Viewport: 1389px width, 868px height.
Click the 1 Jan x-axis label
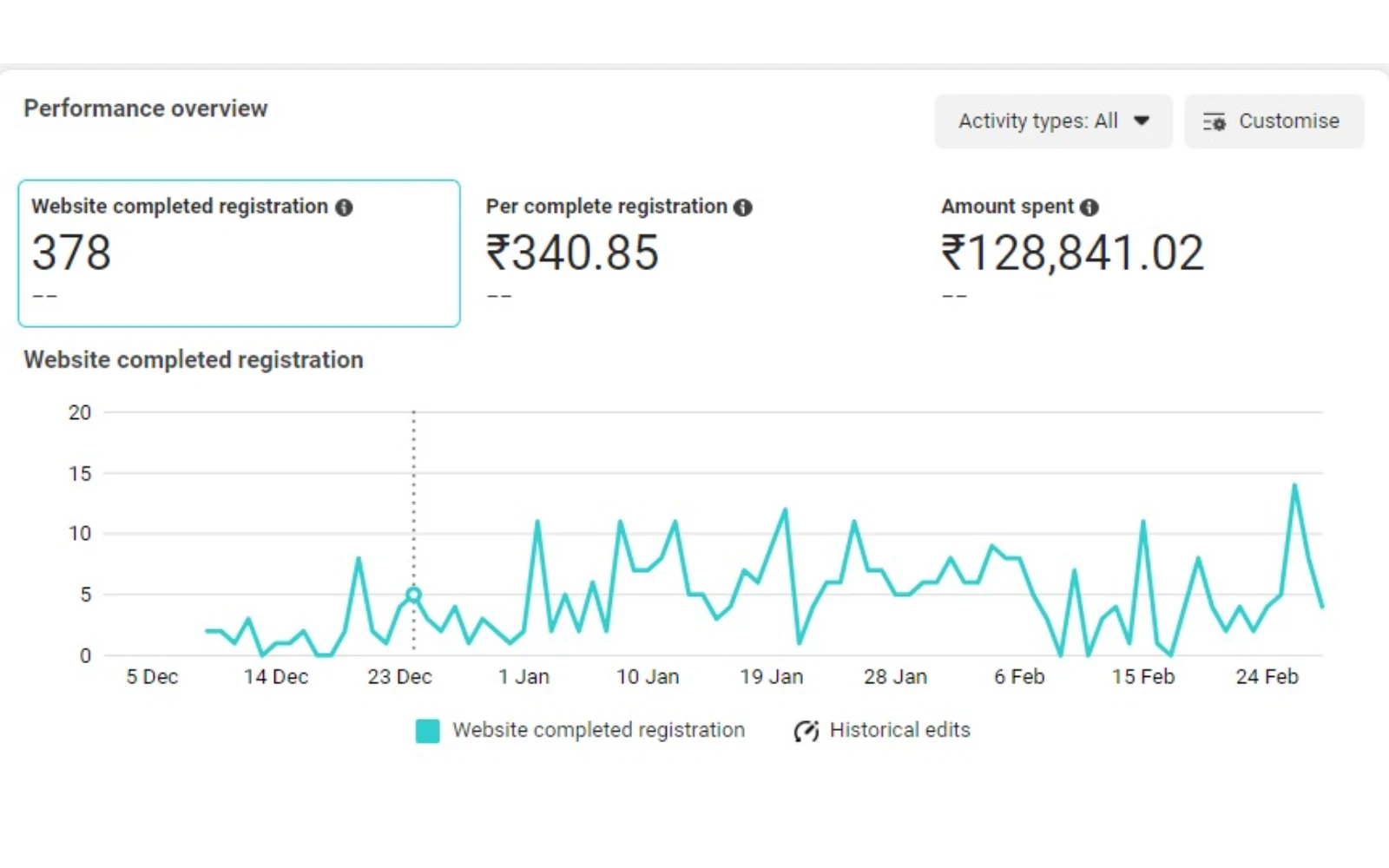(523, 677)
